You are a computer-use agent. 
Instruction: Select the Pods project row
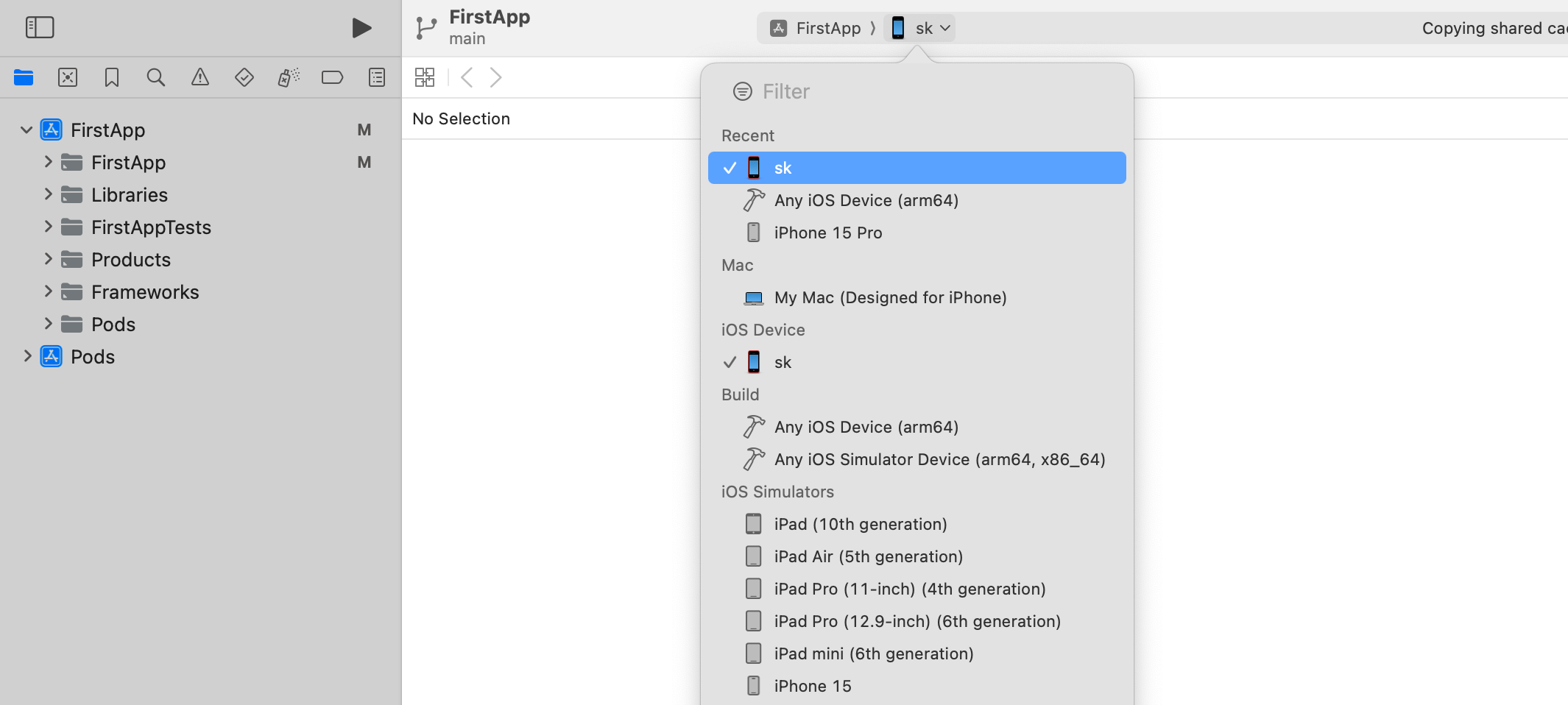pos(200,357)
